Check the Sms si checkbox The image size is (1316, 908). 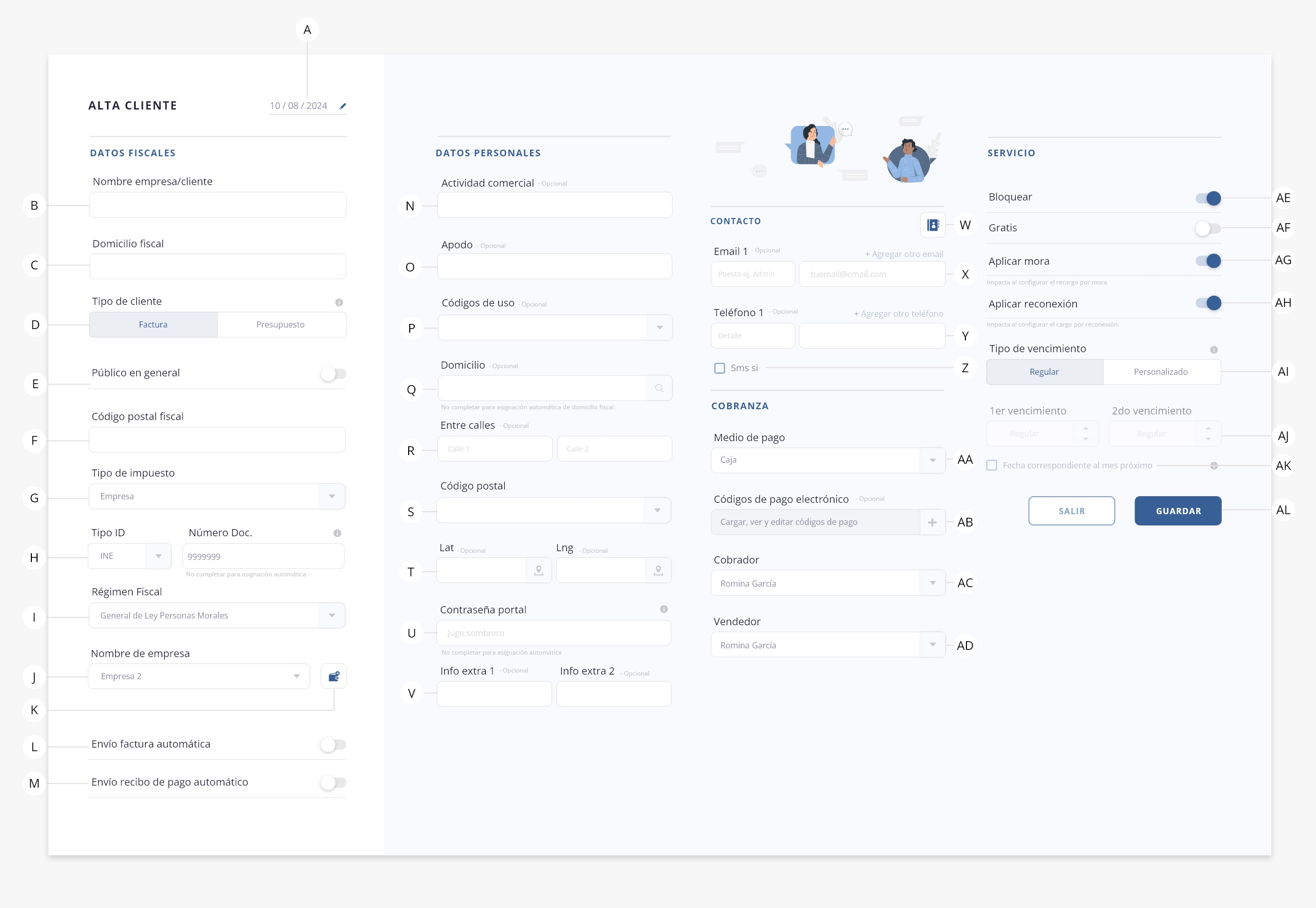[719, 368]
